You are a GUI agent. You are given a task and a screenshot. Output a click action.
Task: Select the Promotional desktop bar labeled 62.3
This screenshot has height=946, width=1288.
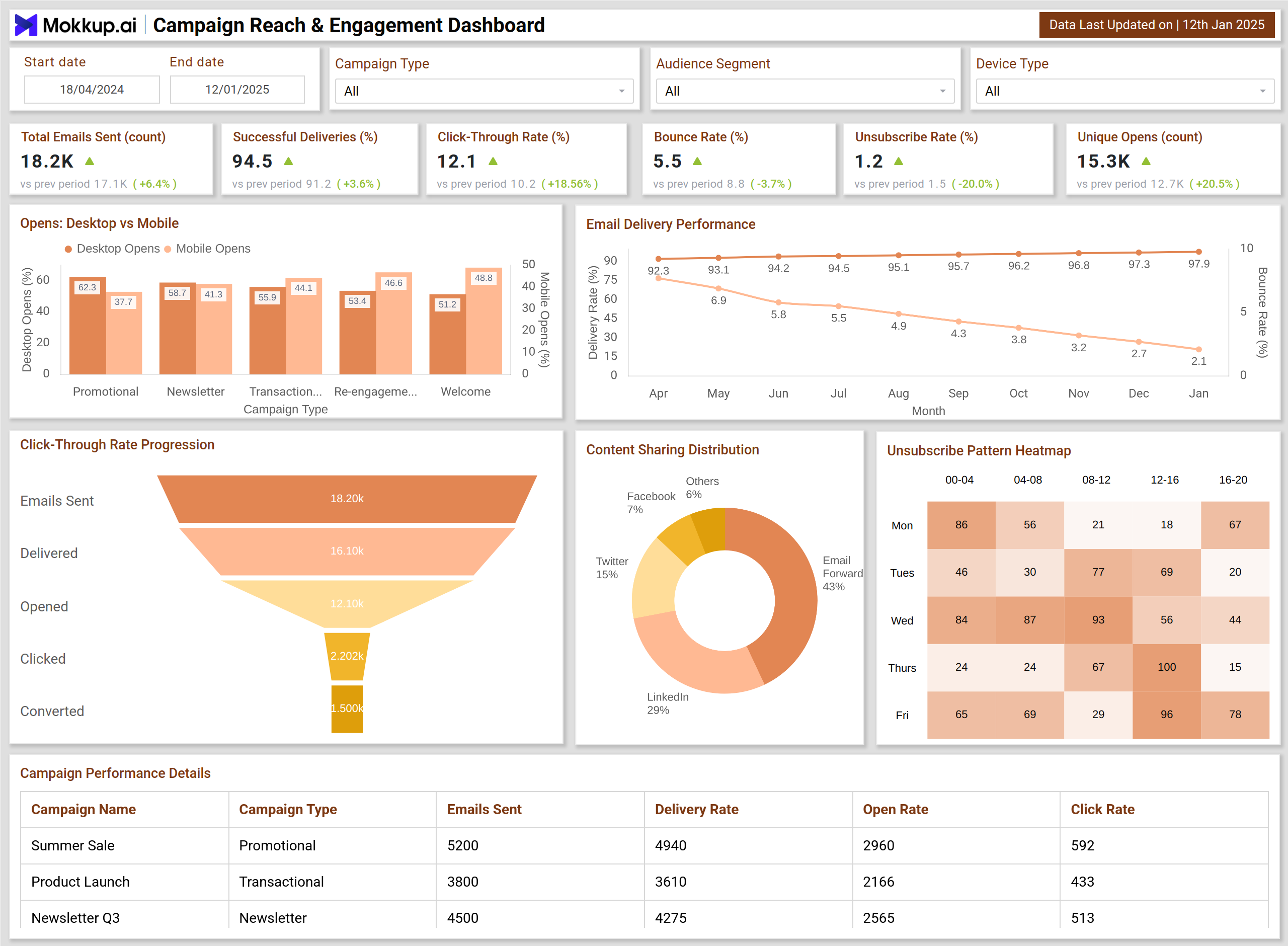[88, 325]
